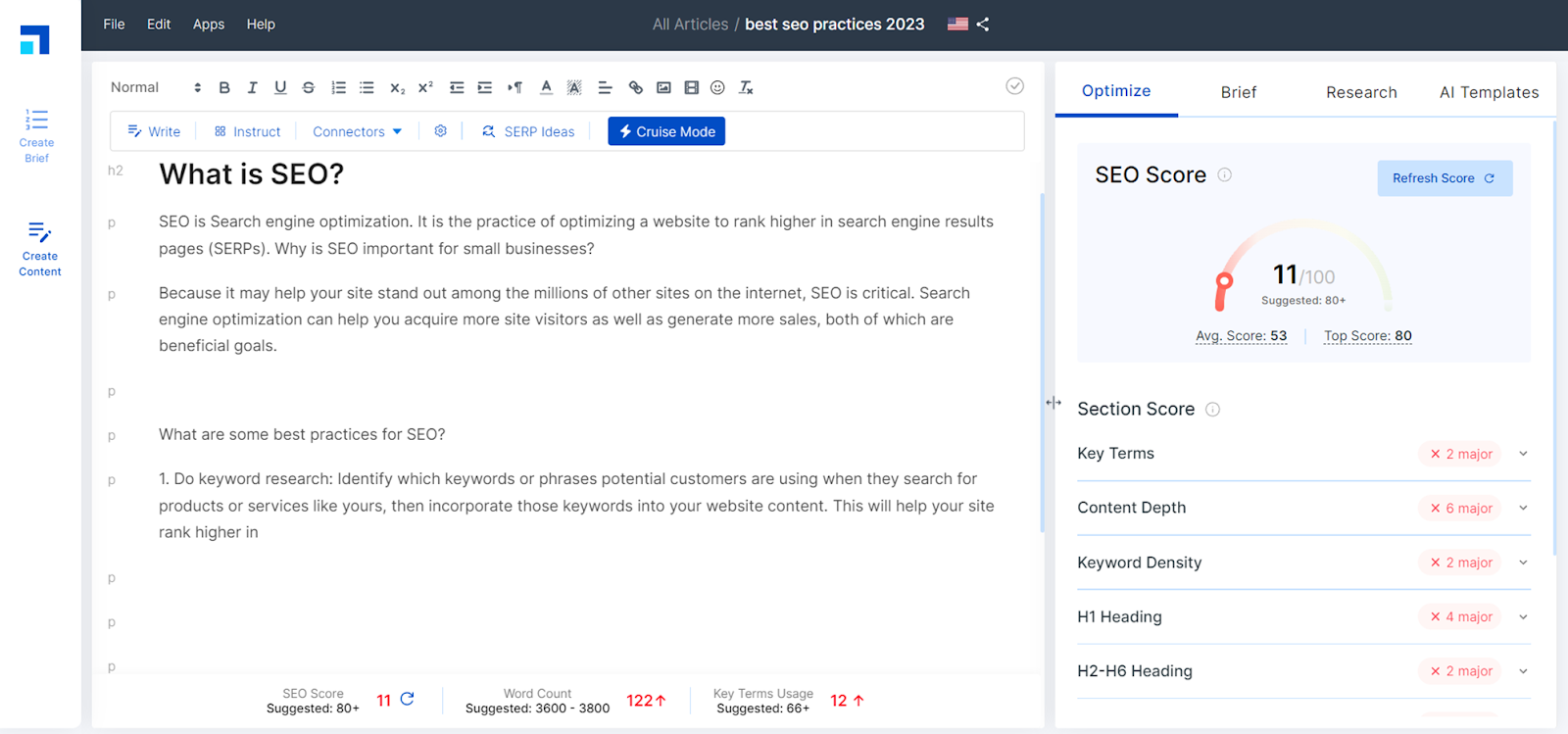This screenshot has width=1568, height=734.
Task: Open the Connectors dropdown
Action: click(x=357, y=131)
